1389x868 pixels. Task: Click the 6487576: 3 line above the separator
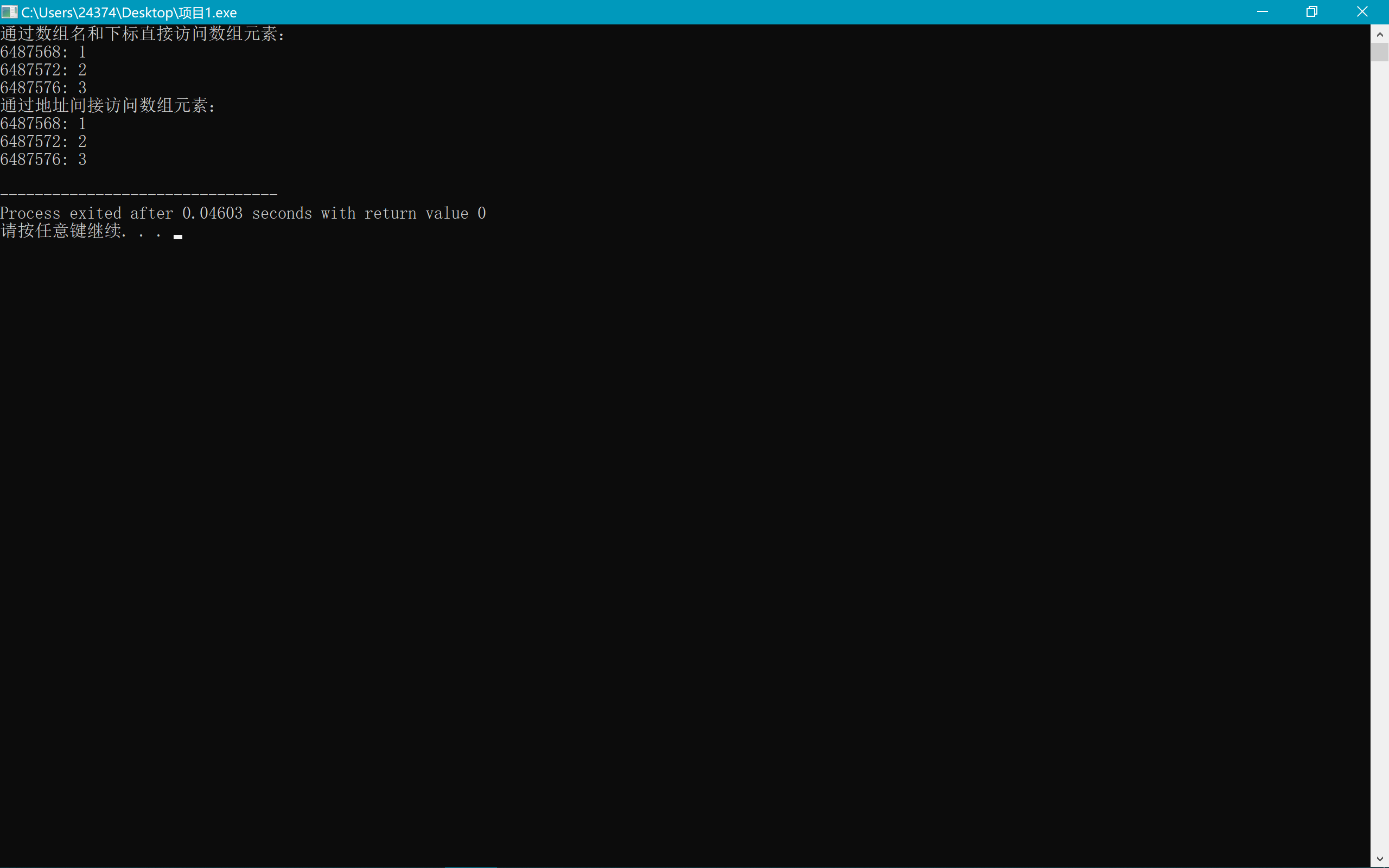point(43,159)
